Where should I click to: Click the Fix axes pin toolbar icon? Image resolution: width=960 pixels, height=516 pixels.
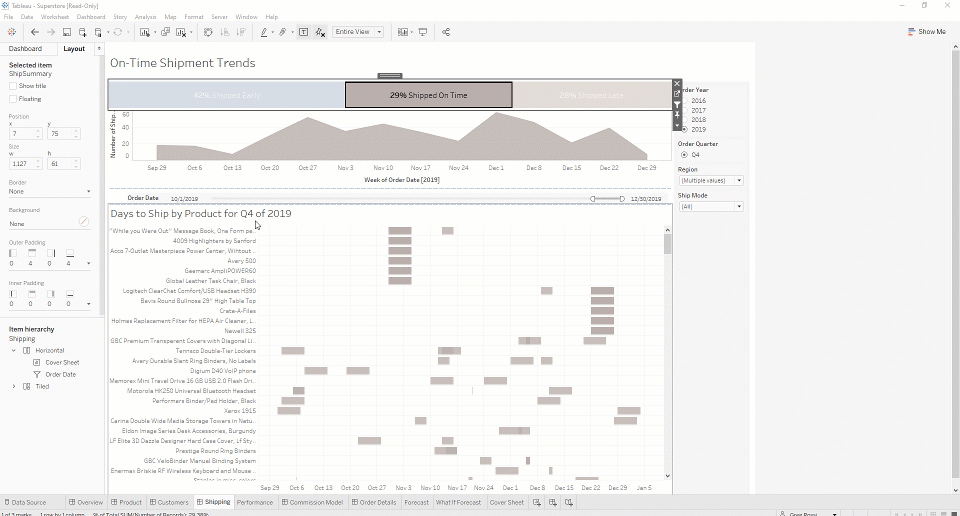(x=320, y=32)
